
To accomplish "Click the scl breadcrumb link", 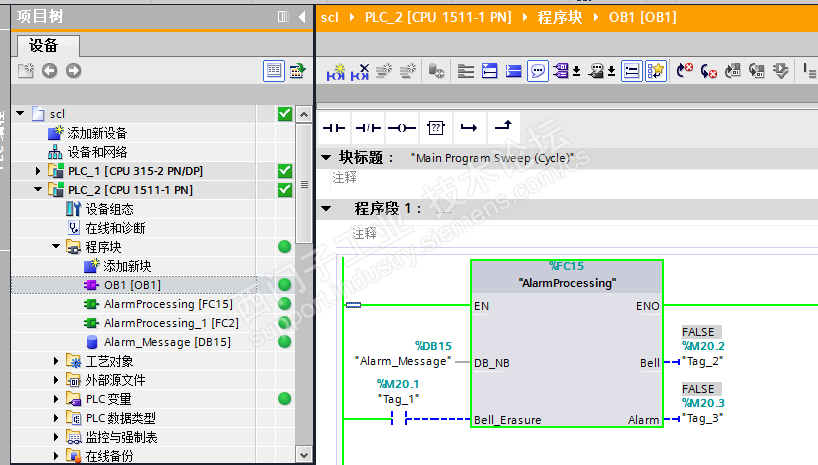I will (x=330, y=17).
